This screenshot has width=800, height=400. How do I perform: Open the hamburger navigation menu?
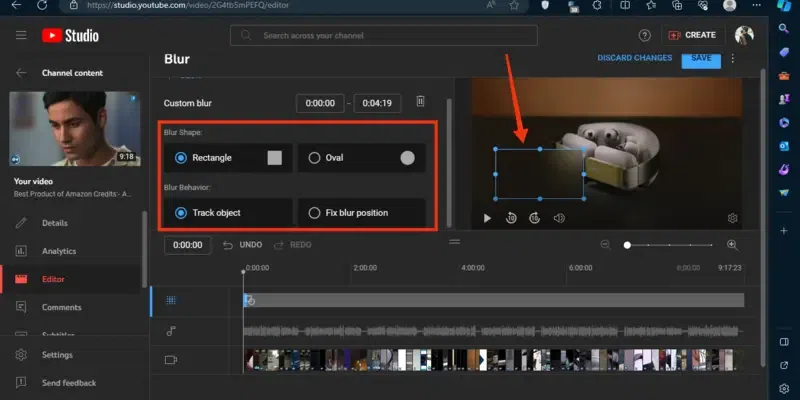click(21, 35)
